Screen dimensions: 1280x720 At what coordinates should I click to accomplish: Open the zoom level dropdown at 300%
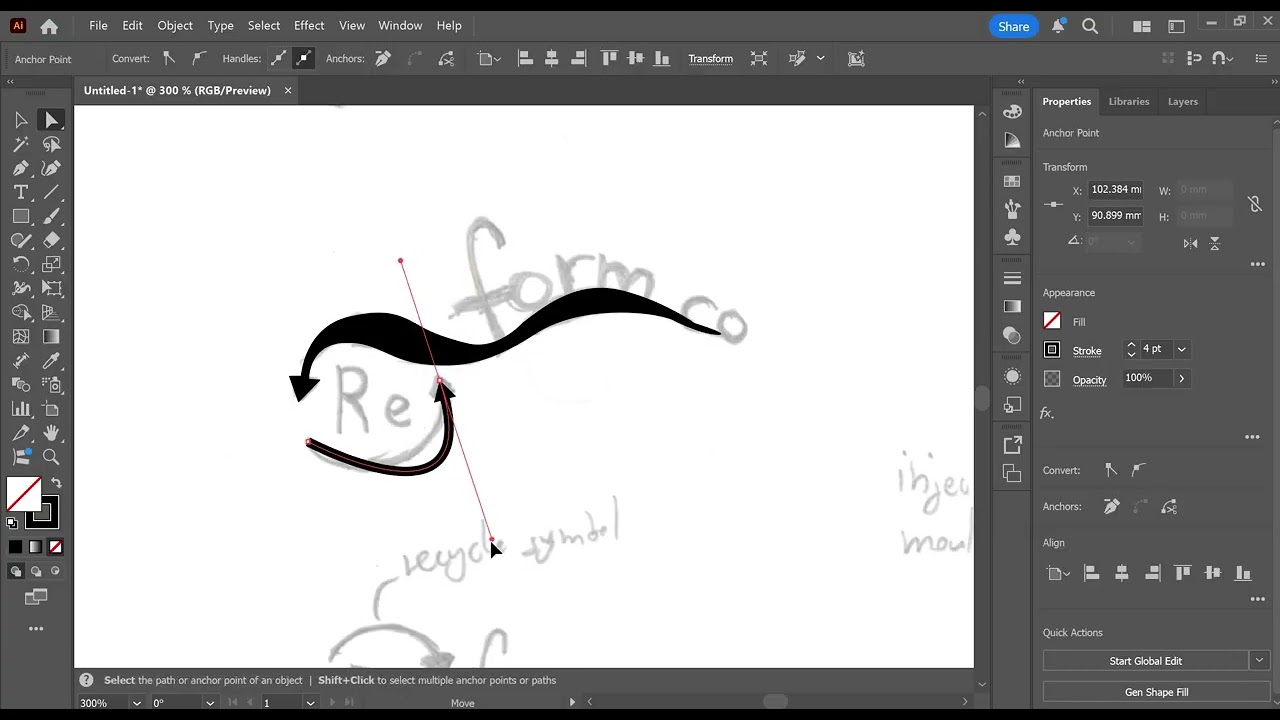[137, 703]
